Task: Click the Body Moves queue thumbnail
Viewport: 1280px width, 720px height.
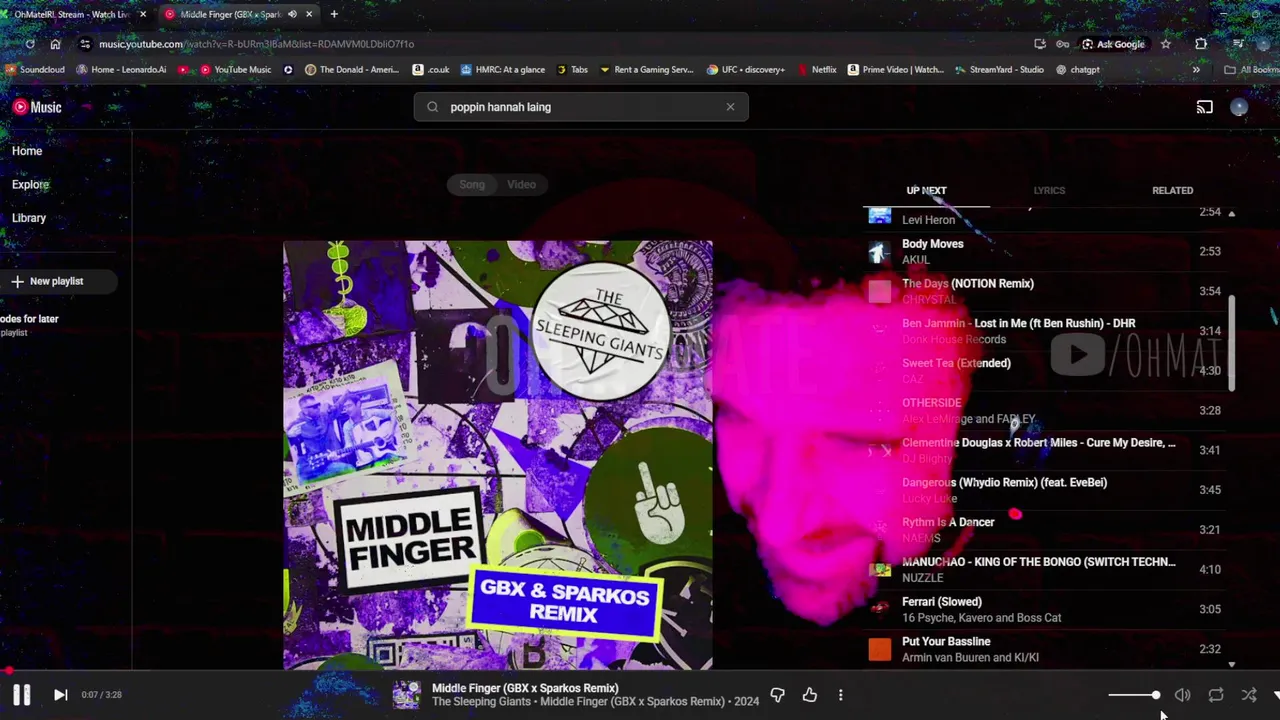Action: click(x=879, y=251)
